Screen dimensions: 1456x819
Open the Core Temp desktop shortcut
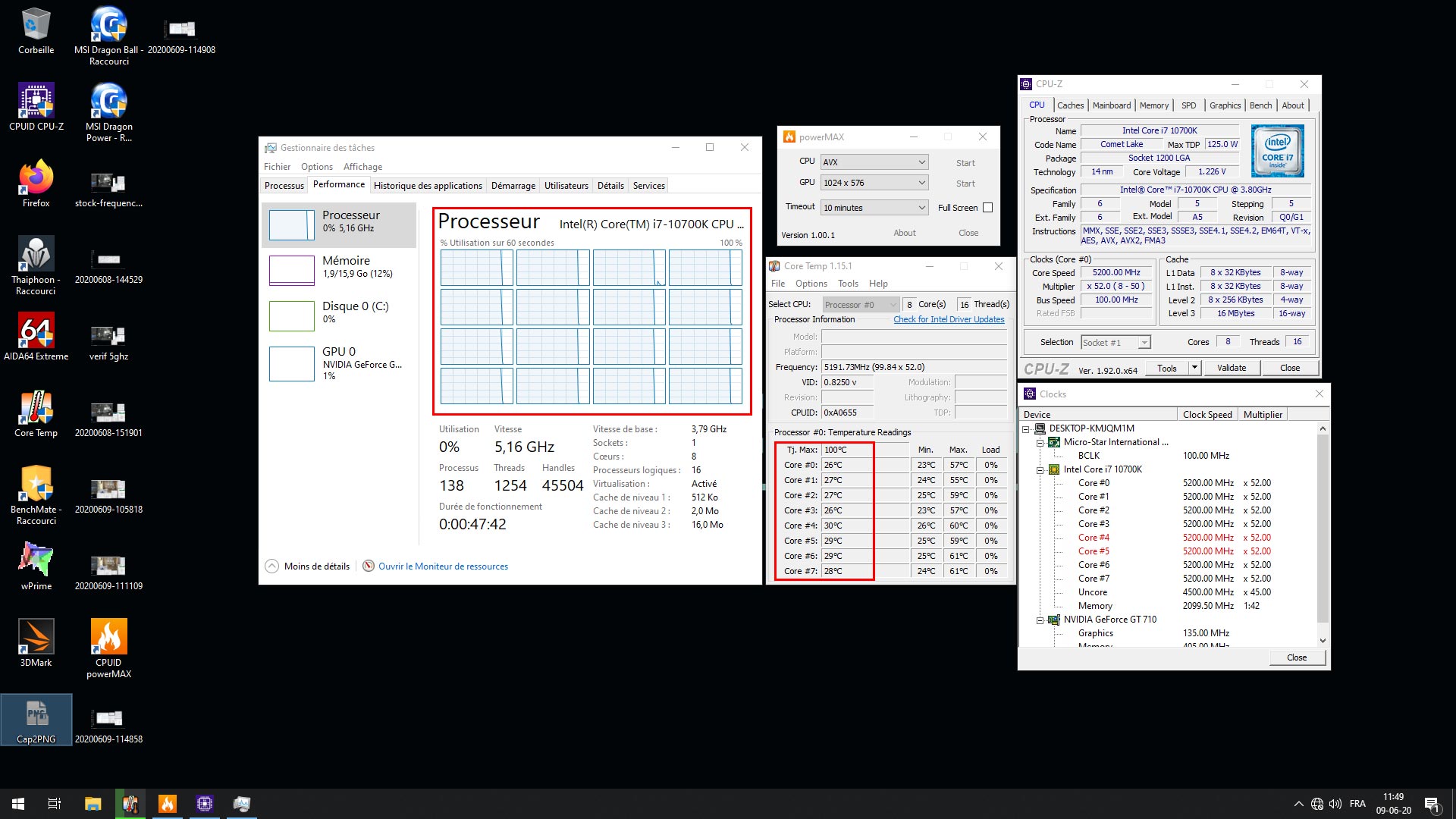pyautogui.click(x=36, y=413)
